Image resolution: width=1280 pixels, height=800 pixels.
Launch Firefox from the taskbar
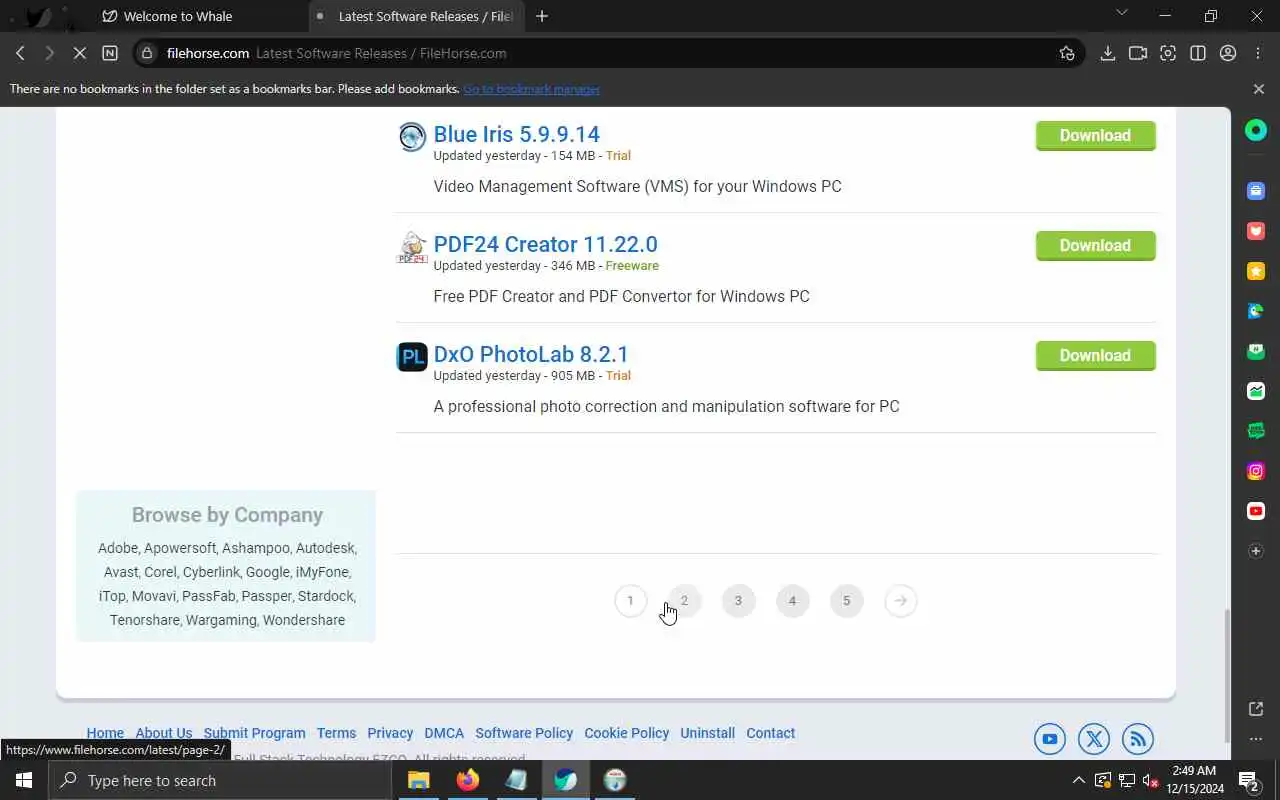tap(467, 780)
